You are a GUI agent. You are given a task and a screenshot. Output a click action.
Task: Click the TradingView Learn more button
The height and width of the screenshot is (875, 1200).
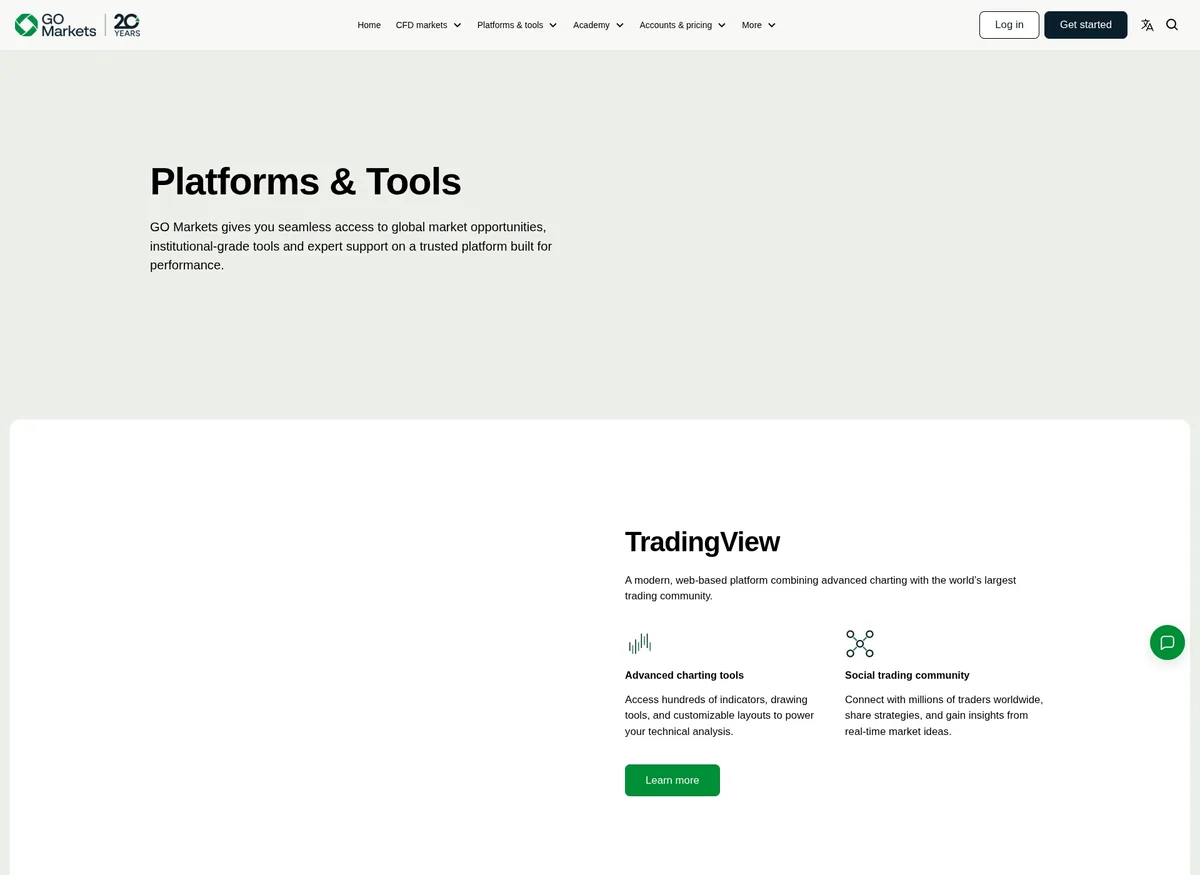pos(672,780)
